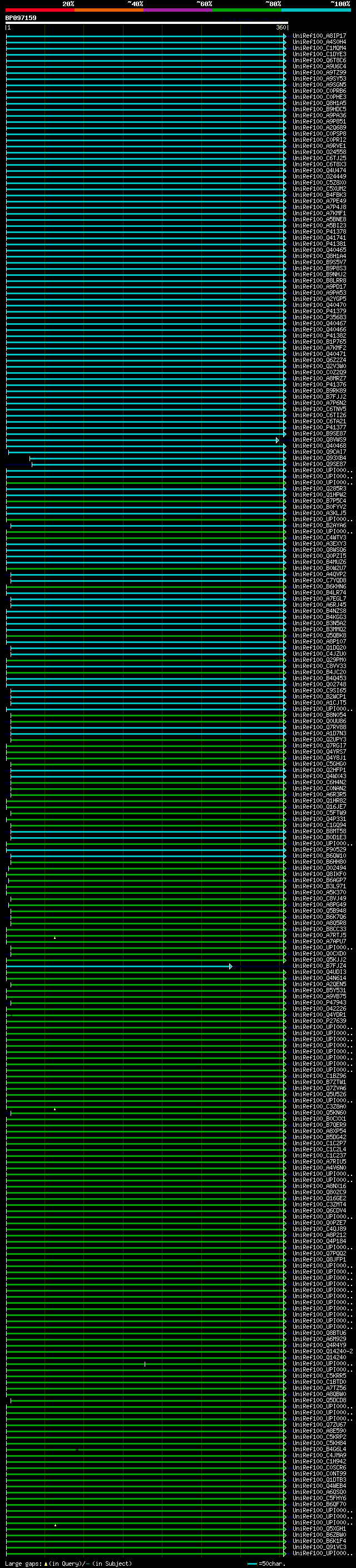Click the purple ~60% identity legend segment

point(177,10)
